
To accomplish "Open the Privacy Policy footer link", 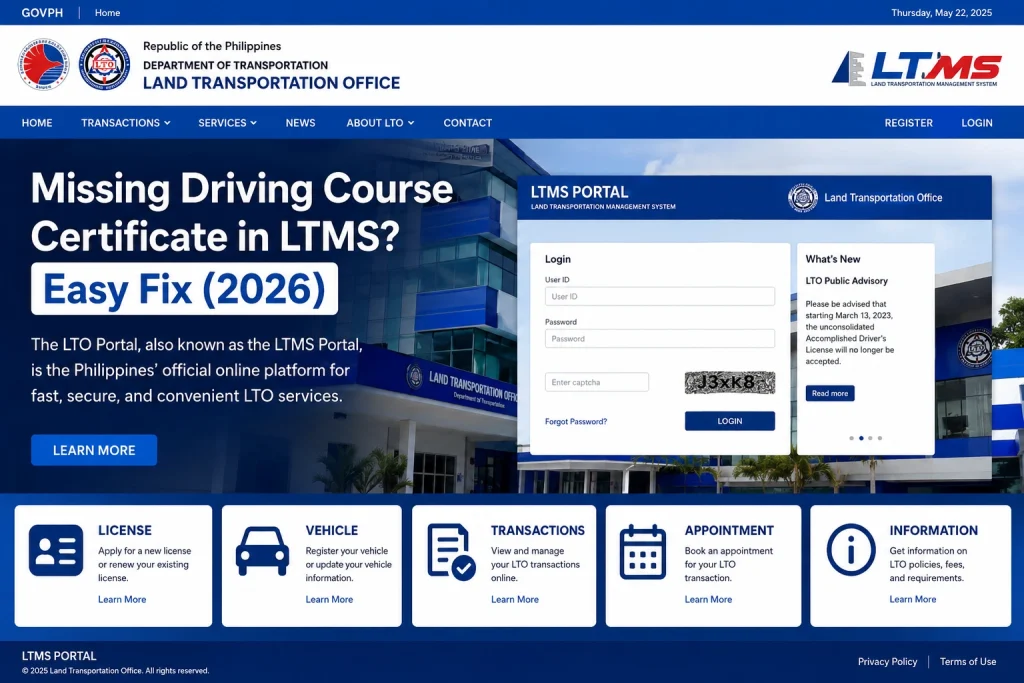I will point(888,661).
